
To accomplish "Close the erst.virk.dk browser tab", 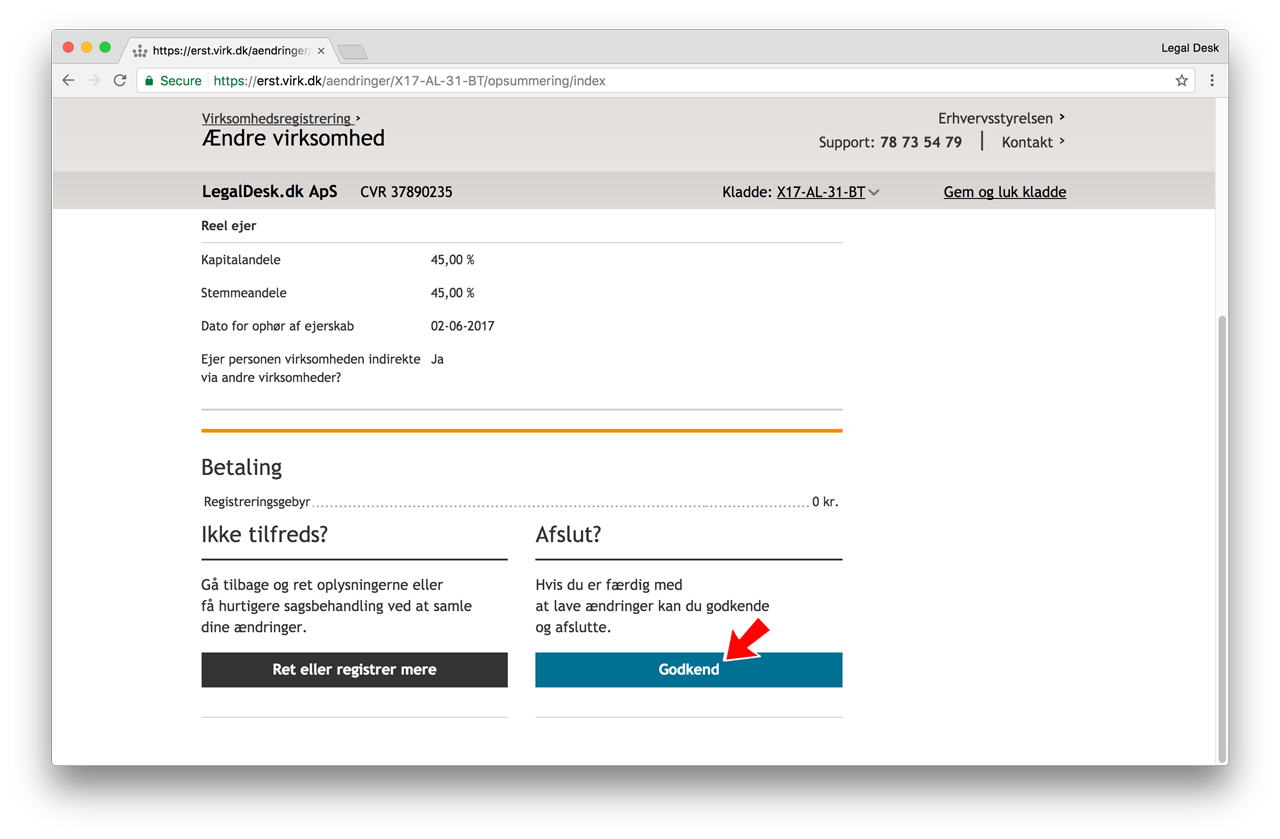I will [x=321, y=50].
